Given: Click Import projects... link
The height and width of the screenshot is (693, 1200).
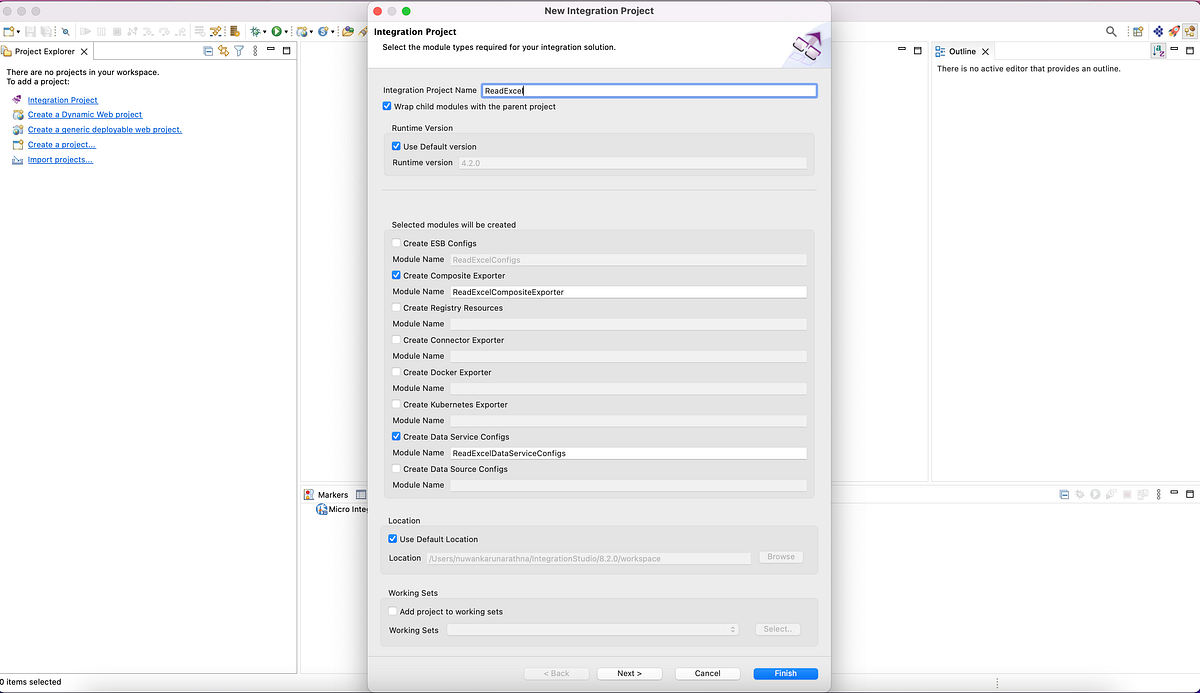Looking at the screenshot, I should (x=60, y=159).
